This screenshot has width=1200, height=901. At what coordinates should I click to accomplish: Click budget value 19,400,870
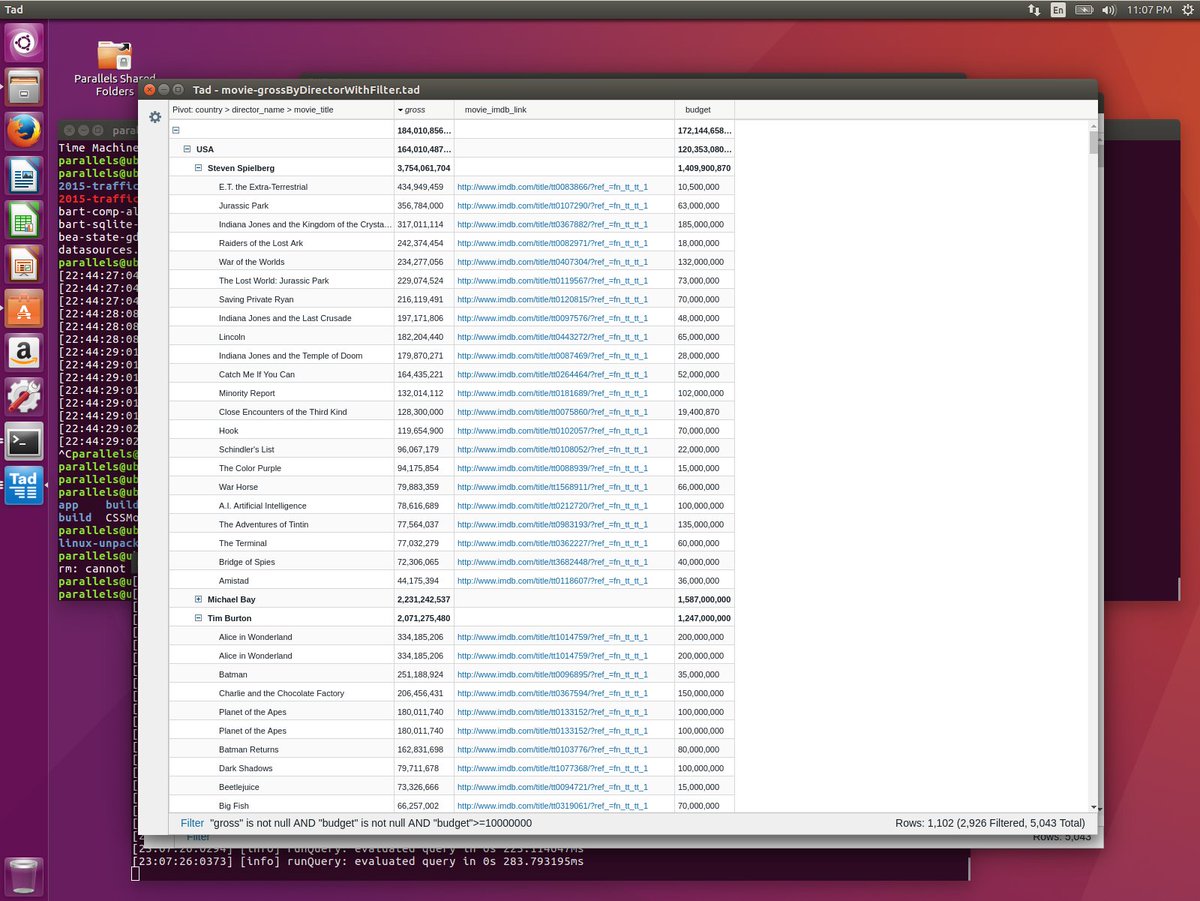coord(699,412)
